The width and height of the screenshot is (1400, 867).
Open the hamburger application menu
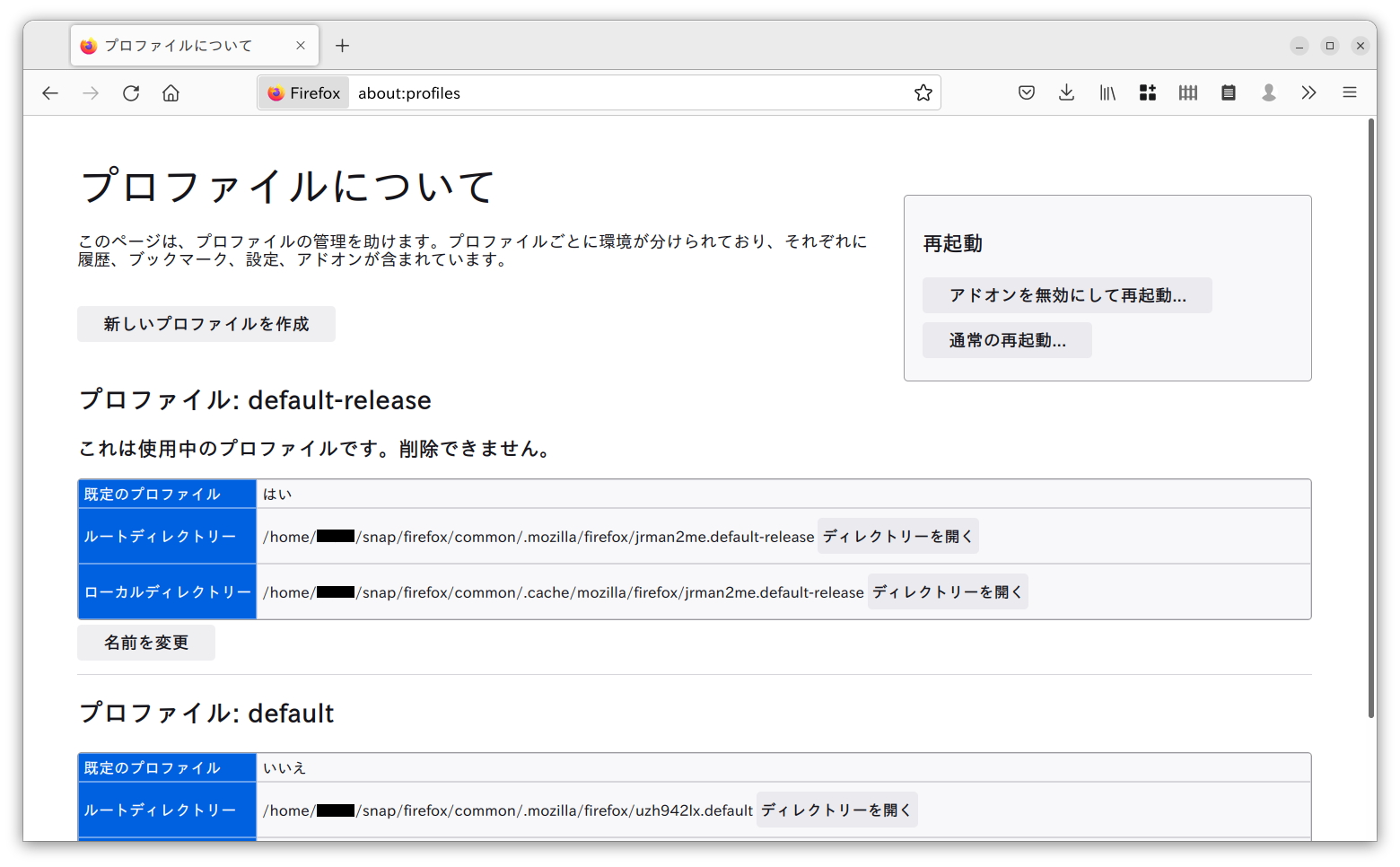[1349, 92]
